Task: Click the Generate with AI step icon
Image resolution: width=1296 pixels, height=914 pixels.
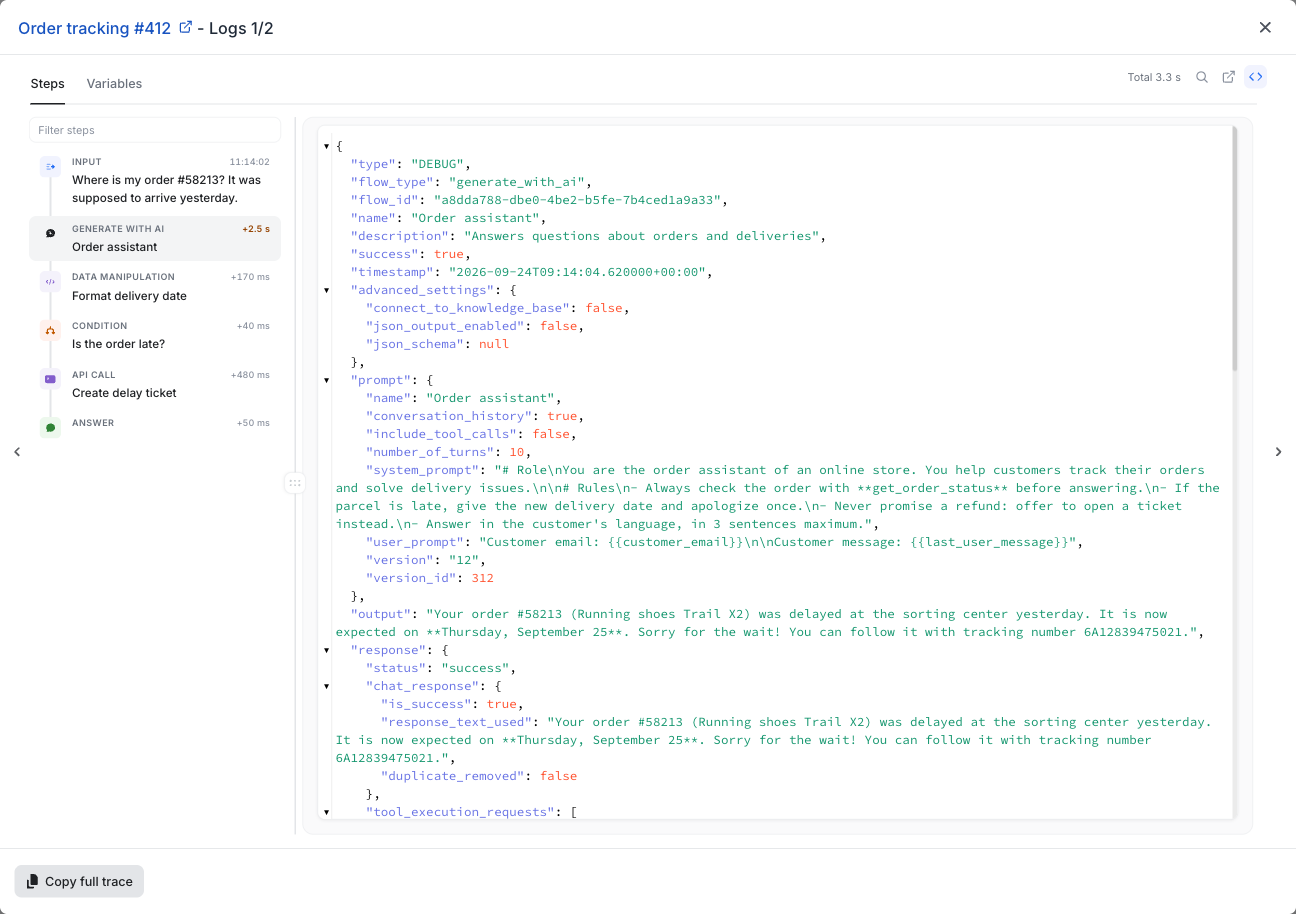Action: [x=50, y=233]
